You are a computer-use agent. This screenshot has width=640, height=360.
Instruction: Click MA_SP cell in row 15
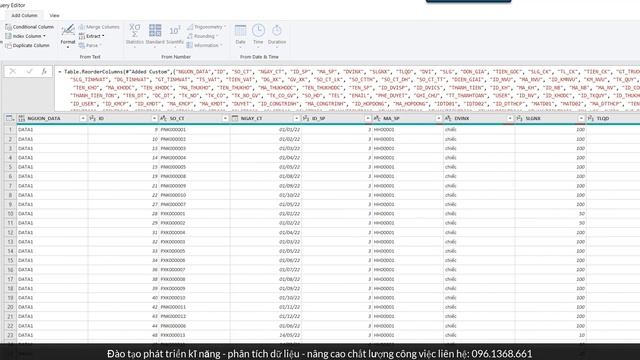(x=407, y=260)
